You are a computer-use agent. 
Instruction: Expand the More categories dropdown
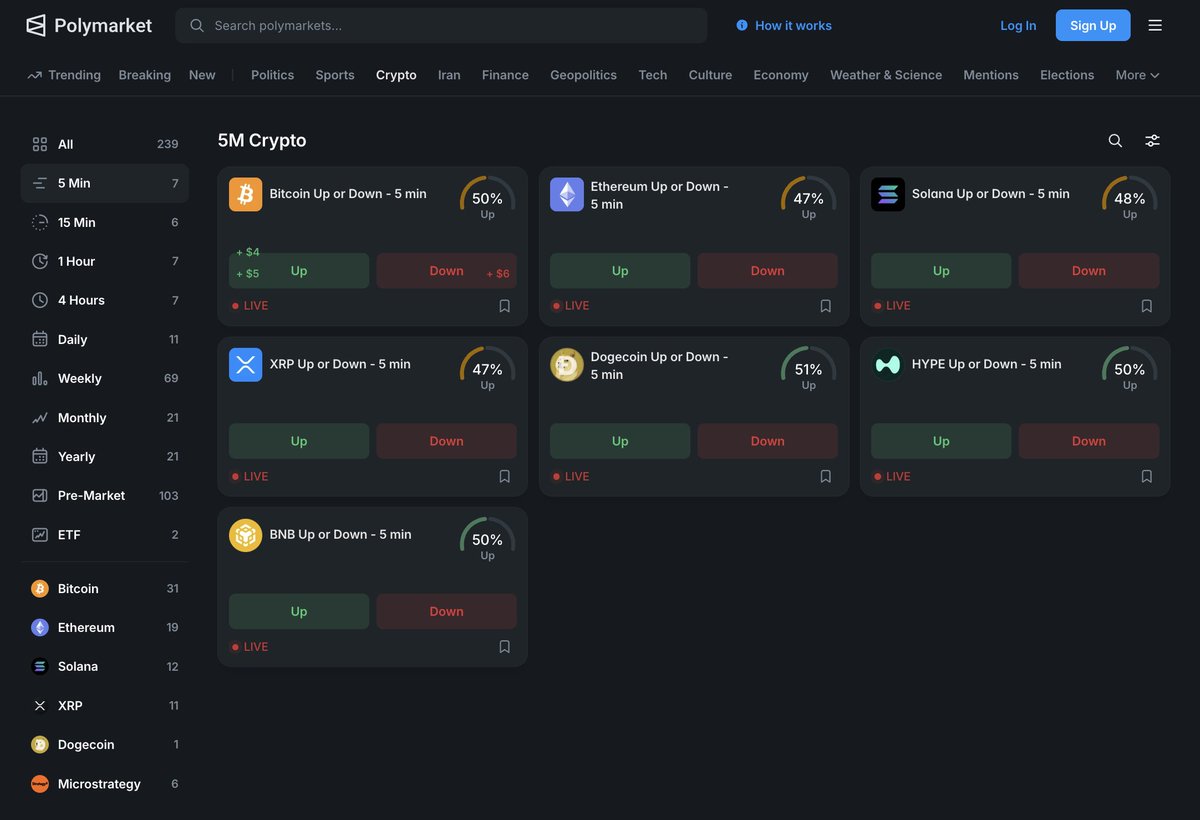tap(1138, 75)
